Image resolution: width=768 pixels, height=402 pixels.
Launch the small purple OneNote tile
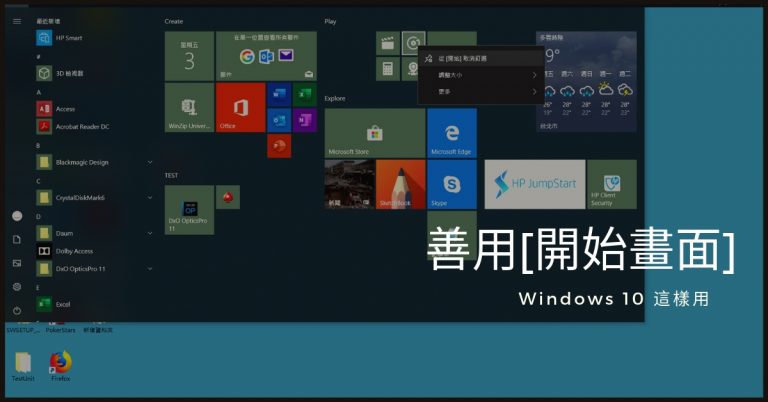305,120
